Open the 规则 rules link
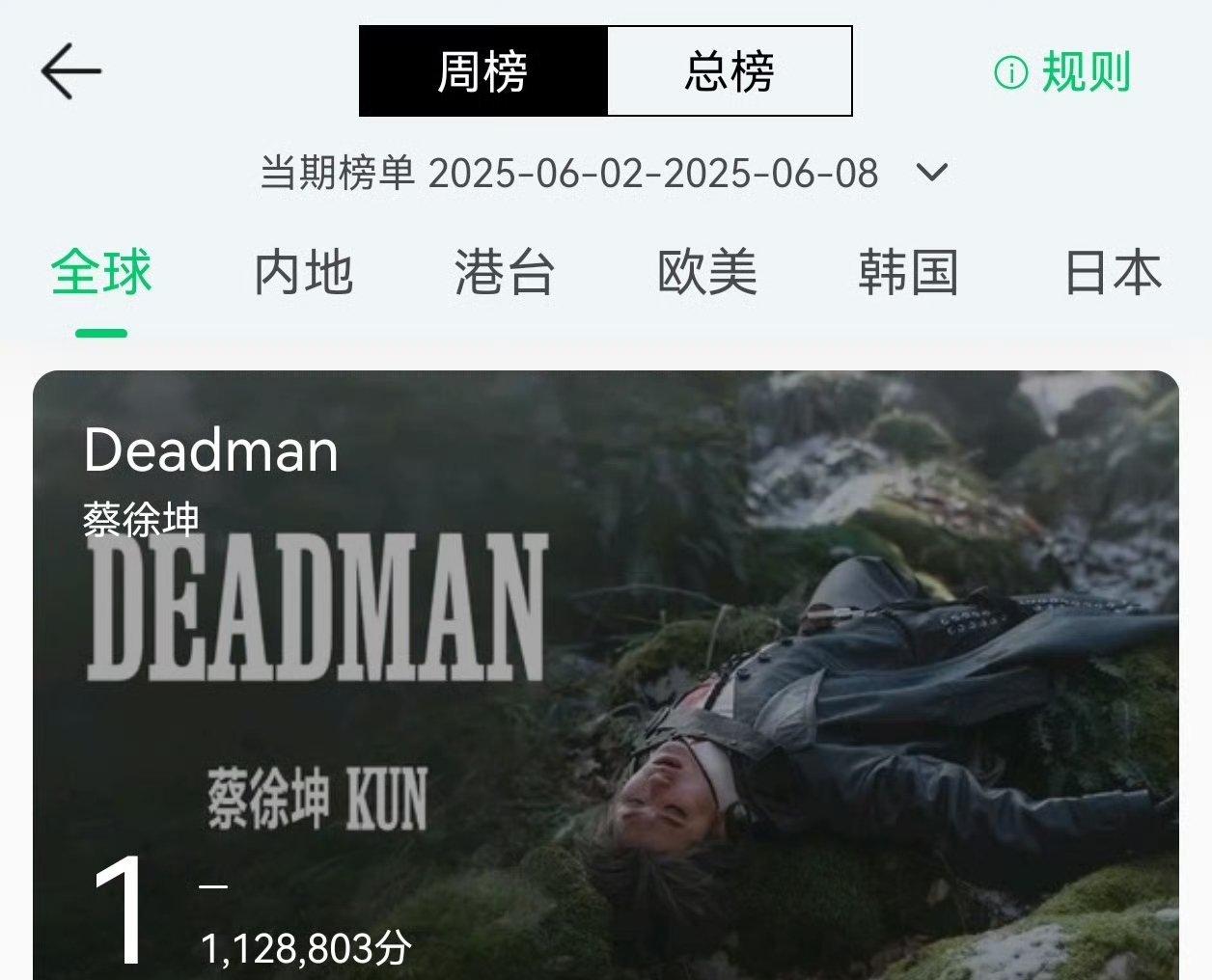The height and width of the screenshot is (980, 1212). click(x=1086, y=72)
